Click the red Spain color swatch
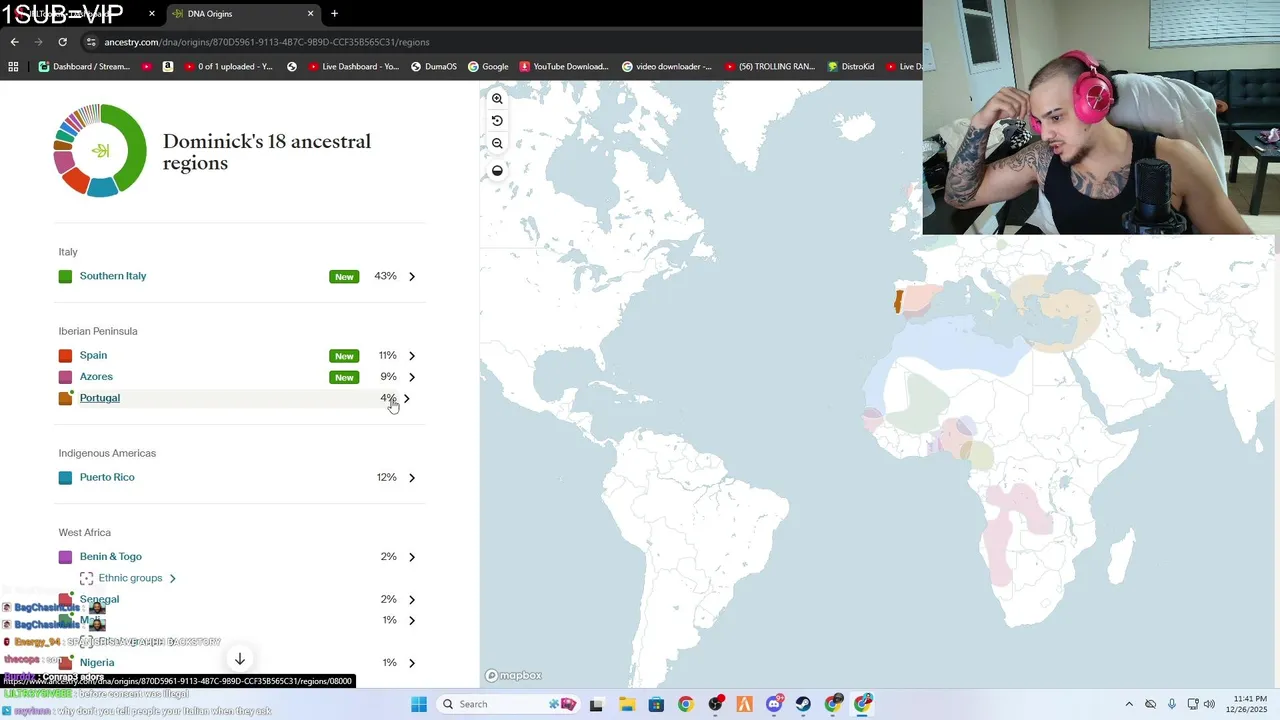This screenshot has width=1280, height=720. (65, 356)
